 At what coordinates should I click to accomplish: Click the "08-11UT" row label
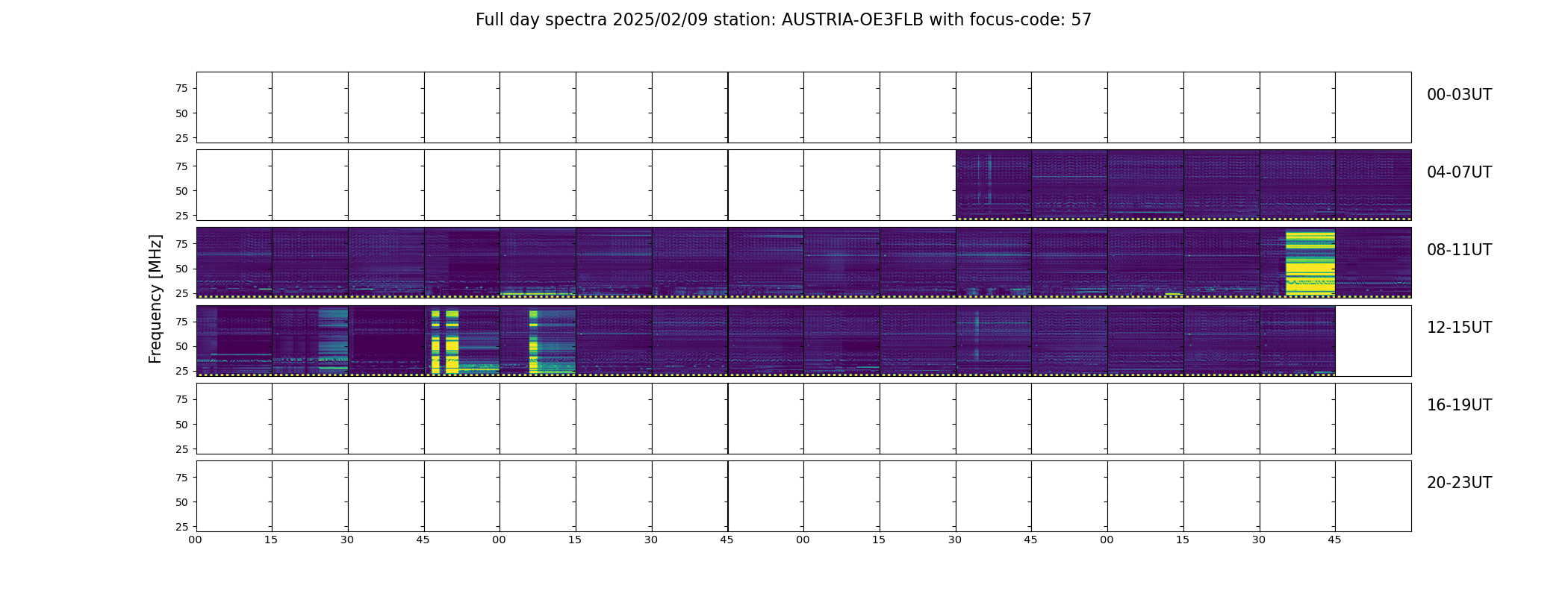(x=1459, y=250)
